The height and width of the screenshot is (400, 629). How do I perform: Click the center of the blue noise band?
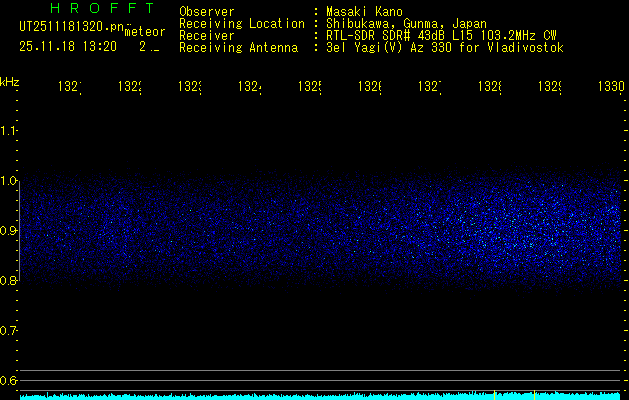tap(320, 232)
